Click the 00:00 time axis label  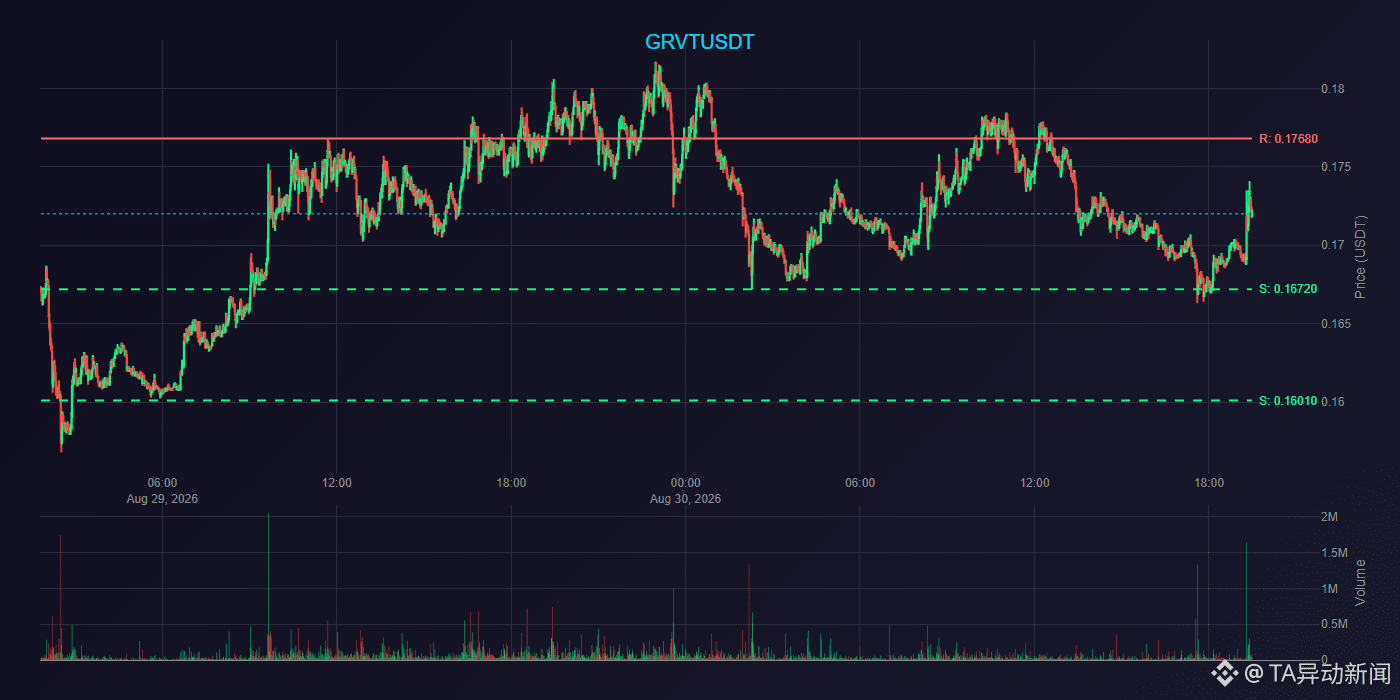point(685,483)
